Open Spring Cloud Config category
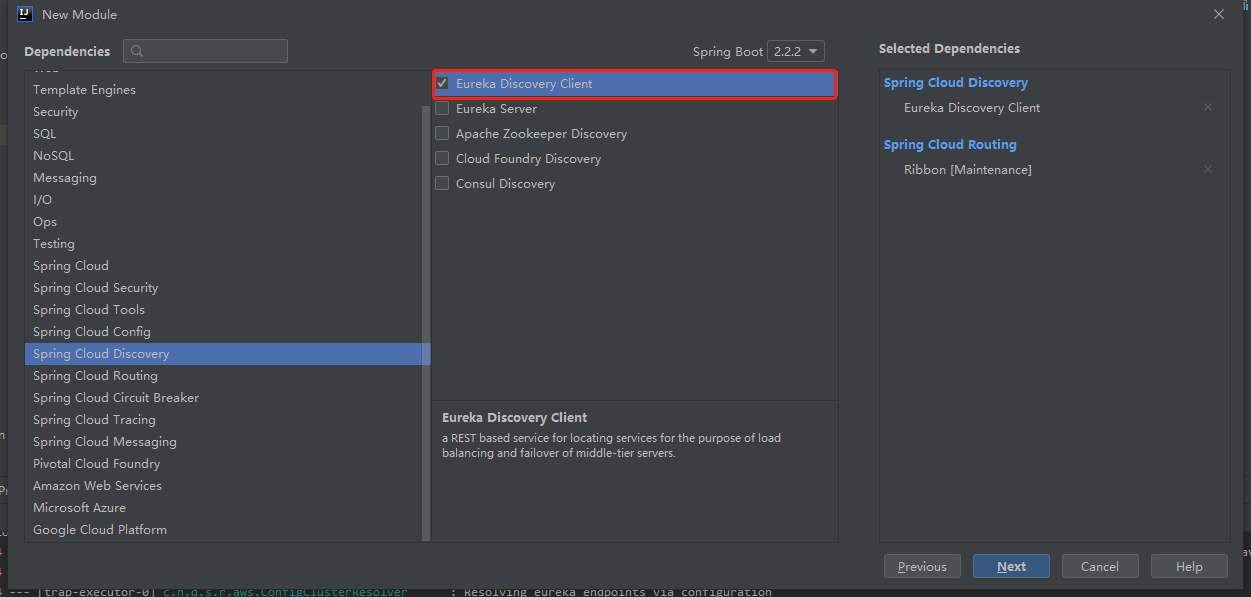The height and width of the screenshot is (597, 1251). (x=226, y=332)
